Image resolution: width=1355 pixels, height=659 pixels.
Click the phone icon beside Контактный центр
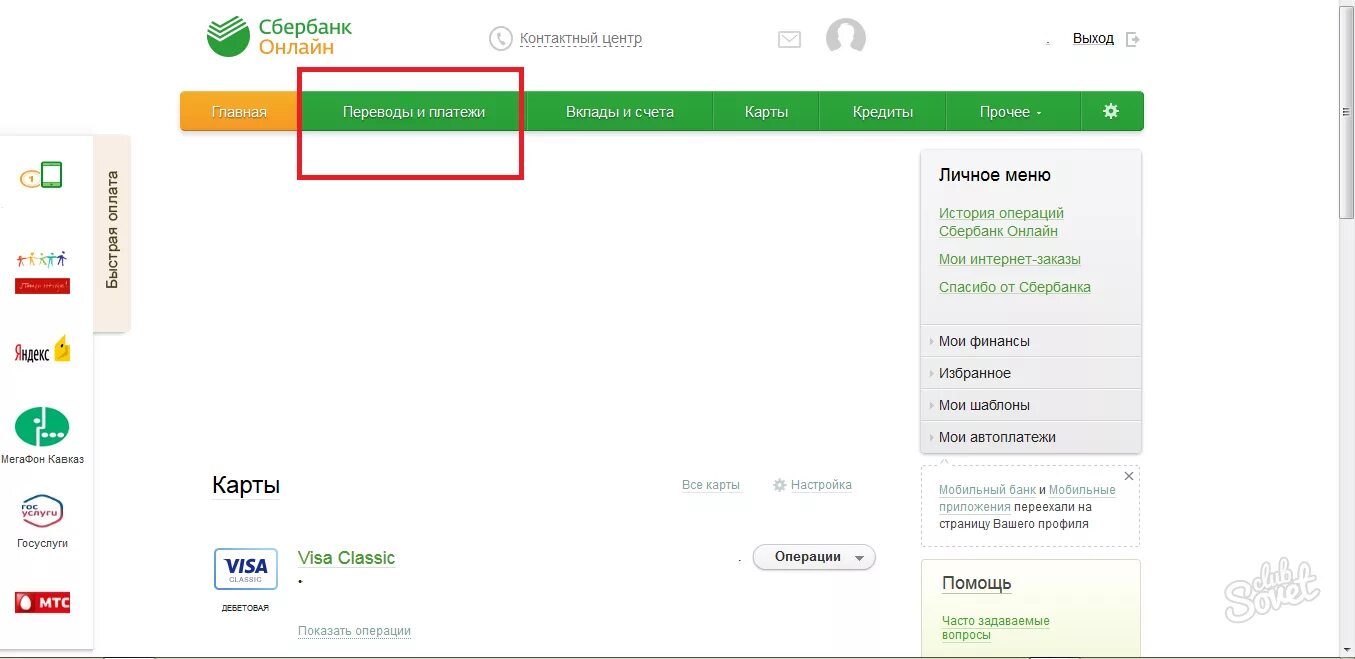pos(500,39)
